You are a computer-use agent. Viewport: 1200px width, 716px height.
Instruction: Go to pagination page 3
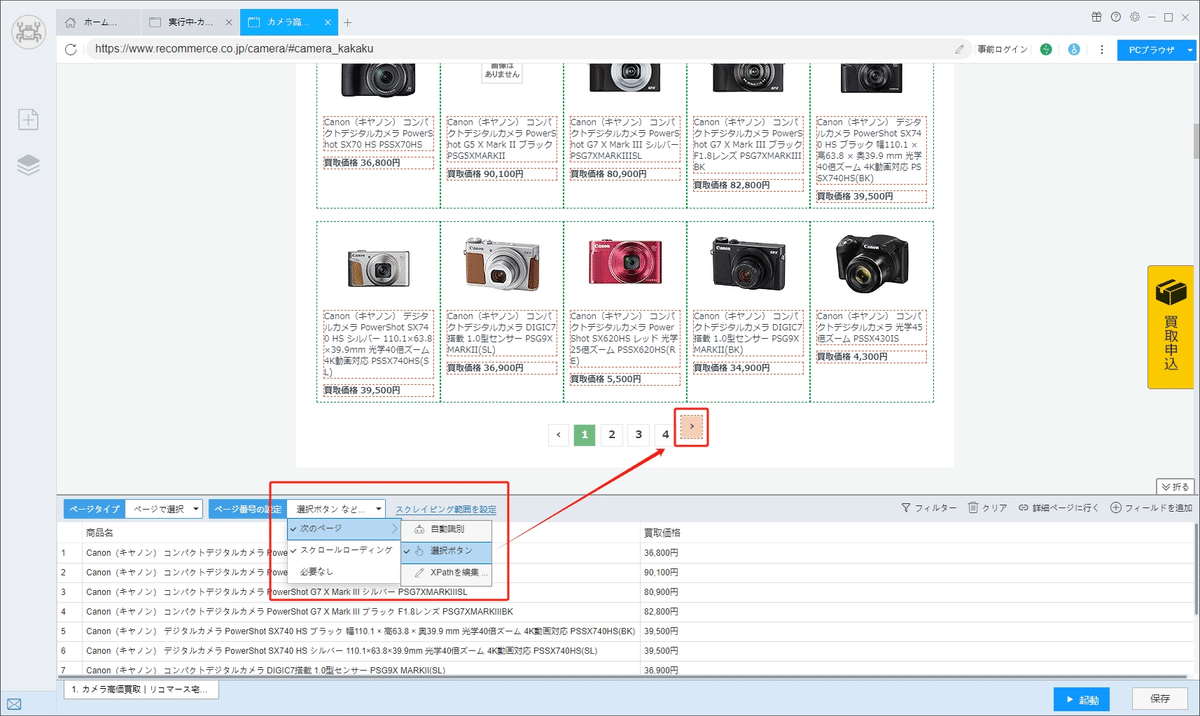(x=639, y=434)
